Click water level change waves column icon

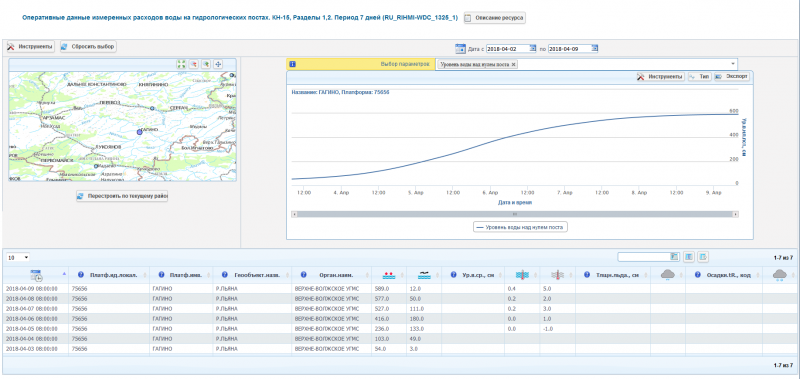pos(424,275)
